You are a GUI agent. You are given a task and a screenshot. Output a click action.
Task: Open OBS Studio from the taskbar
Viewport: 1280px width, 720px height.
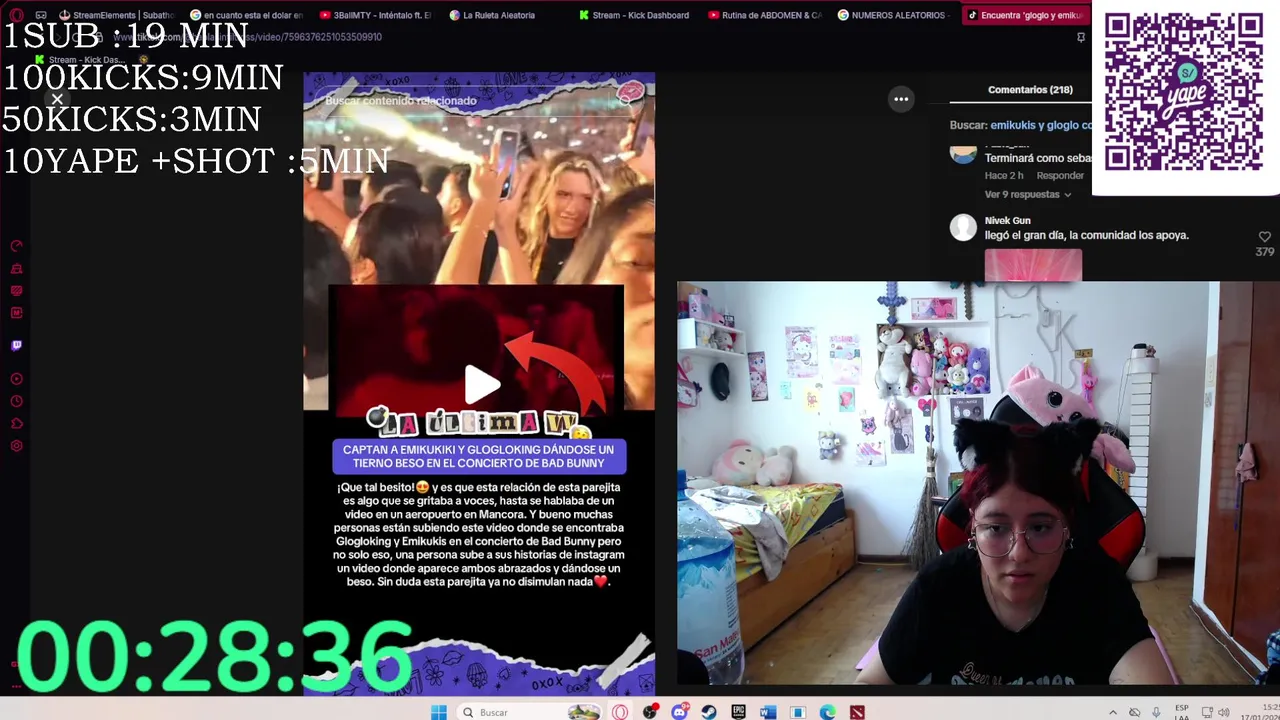[x=650, y=712]
